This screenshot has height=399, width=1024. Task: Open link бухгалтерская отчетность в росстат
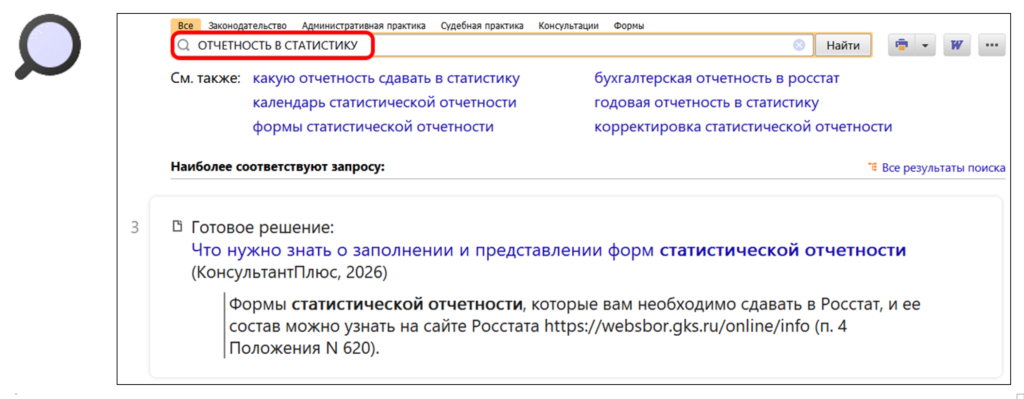pos(716,78)
